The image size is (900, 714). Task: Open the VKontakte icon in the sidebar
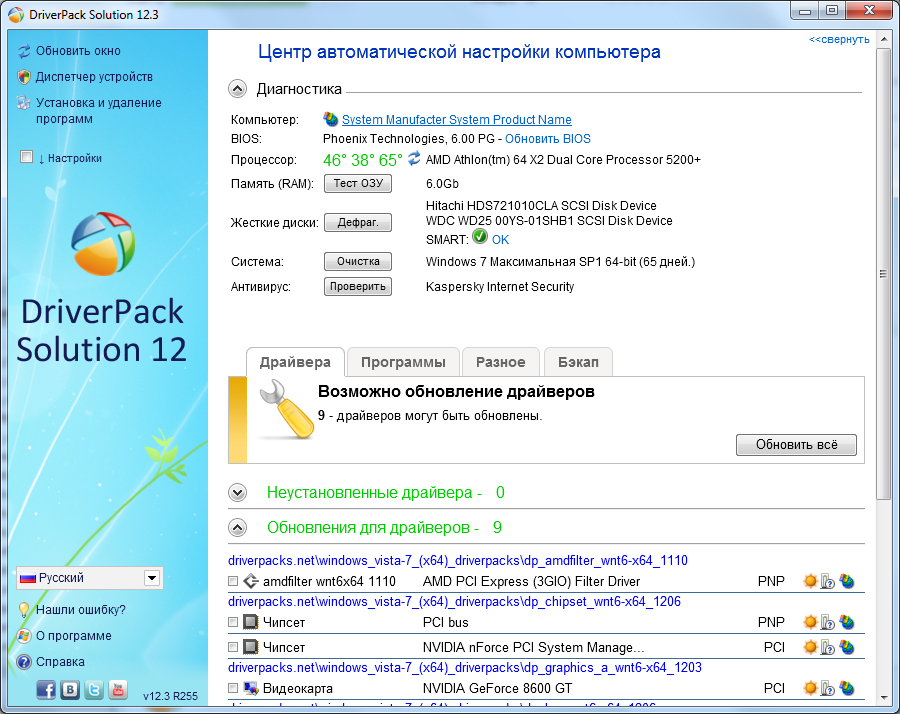click(x=70, y=689)
